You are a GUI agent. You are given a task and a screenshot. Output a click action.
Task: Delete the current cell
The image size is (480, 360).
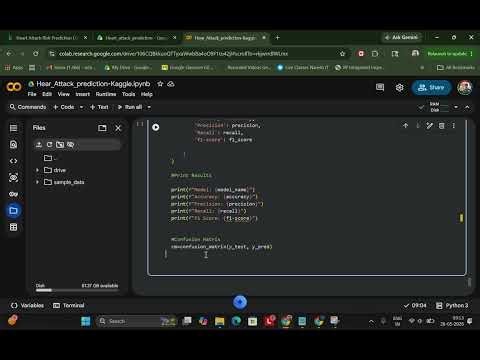coord(442,126)
